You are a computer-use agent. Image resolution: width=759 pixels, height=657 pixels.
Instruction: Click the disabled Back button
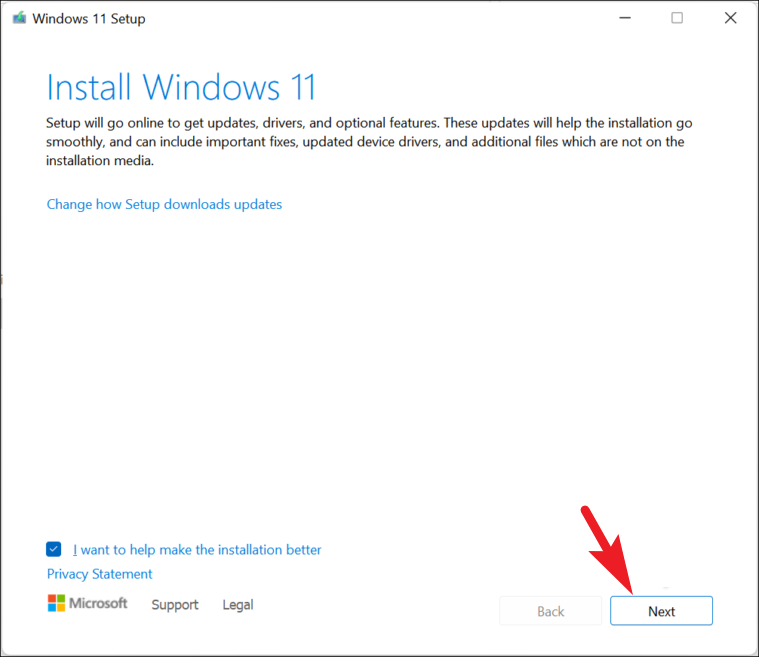click(x=550, y=611)
